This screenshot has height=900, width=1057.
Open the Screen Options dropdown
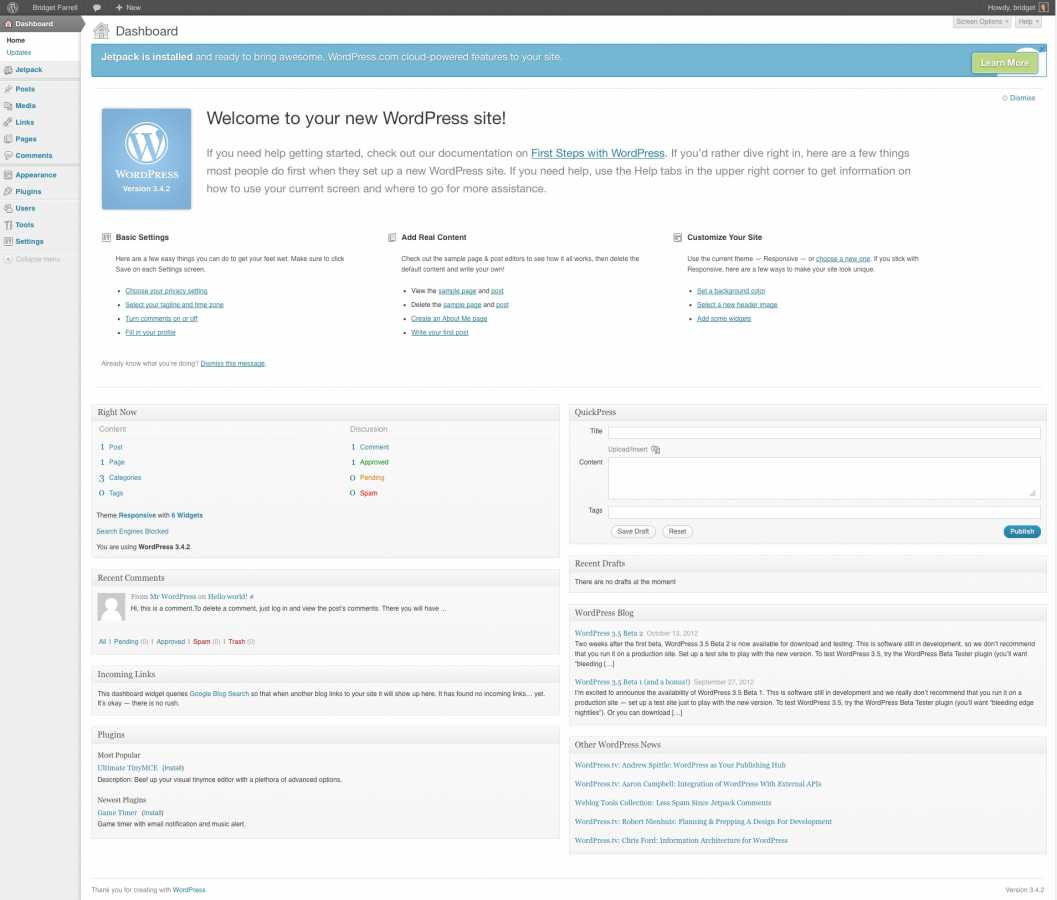(x=982, y=22)
